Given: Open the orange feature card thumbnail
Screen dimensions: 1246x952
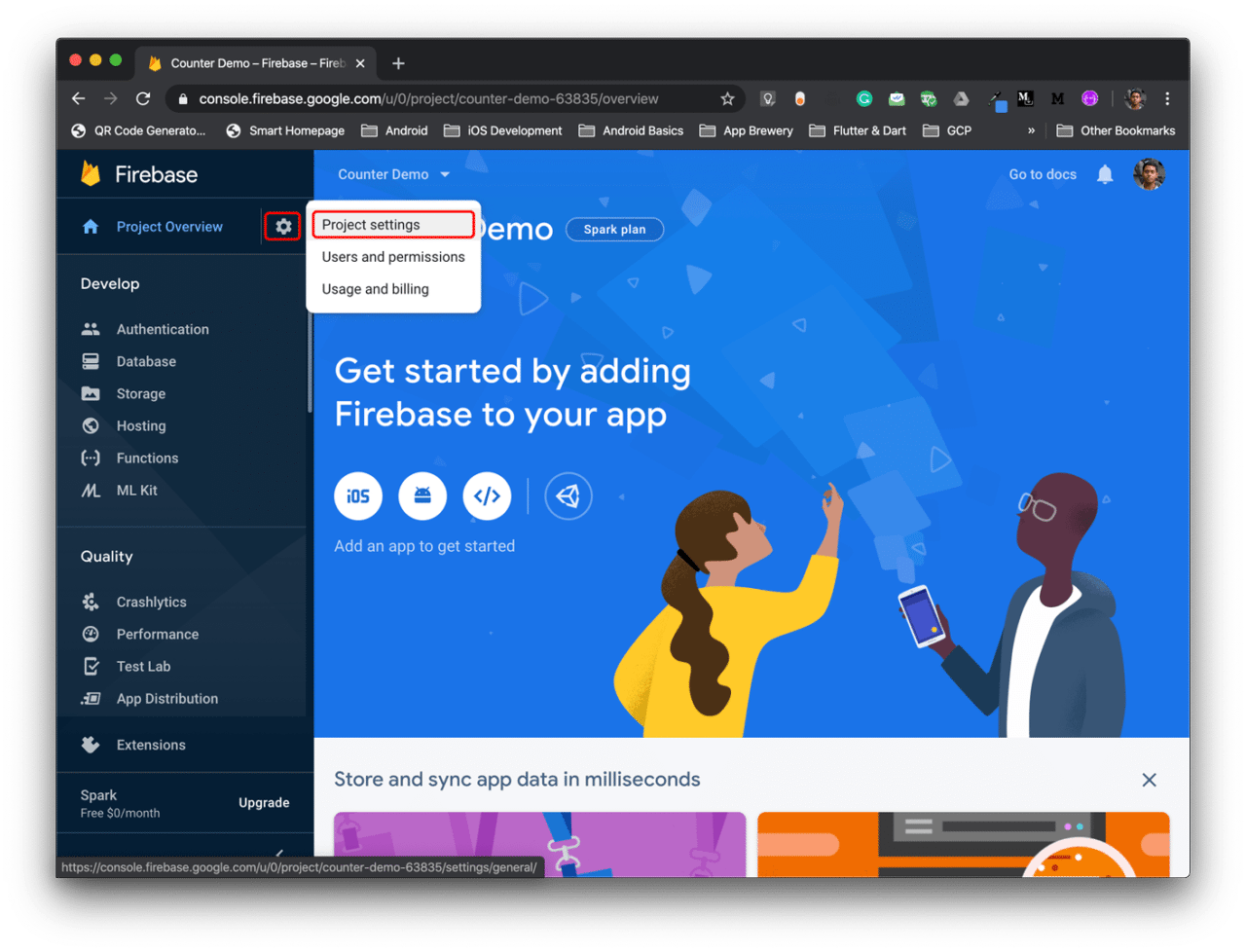Looking at the screenshot, I should click(x=964, y=845).
